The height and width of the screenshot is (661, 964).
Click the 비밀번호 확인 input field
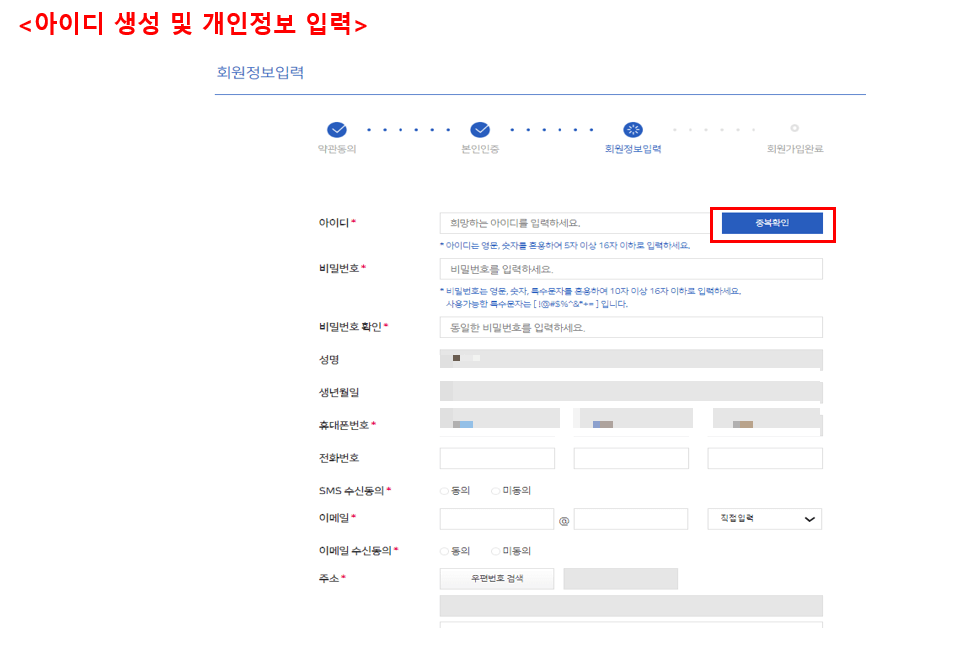pos(630,327)
